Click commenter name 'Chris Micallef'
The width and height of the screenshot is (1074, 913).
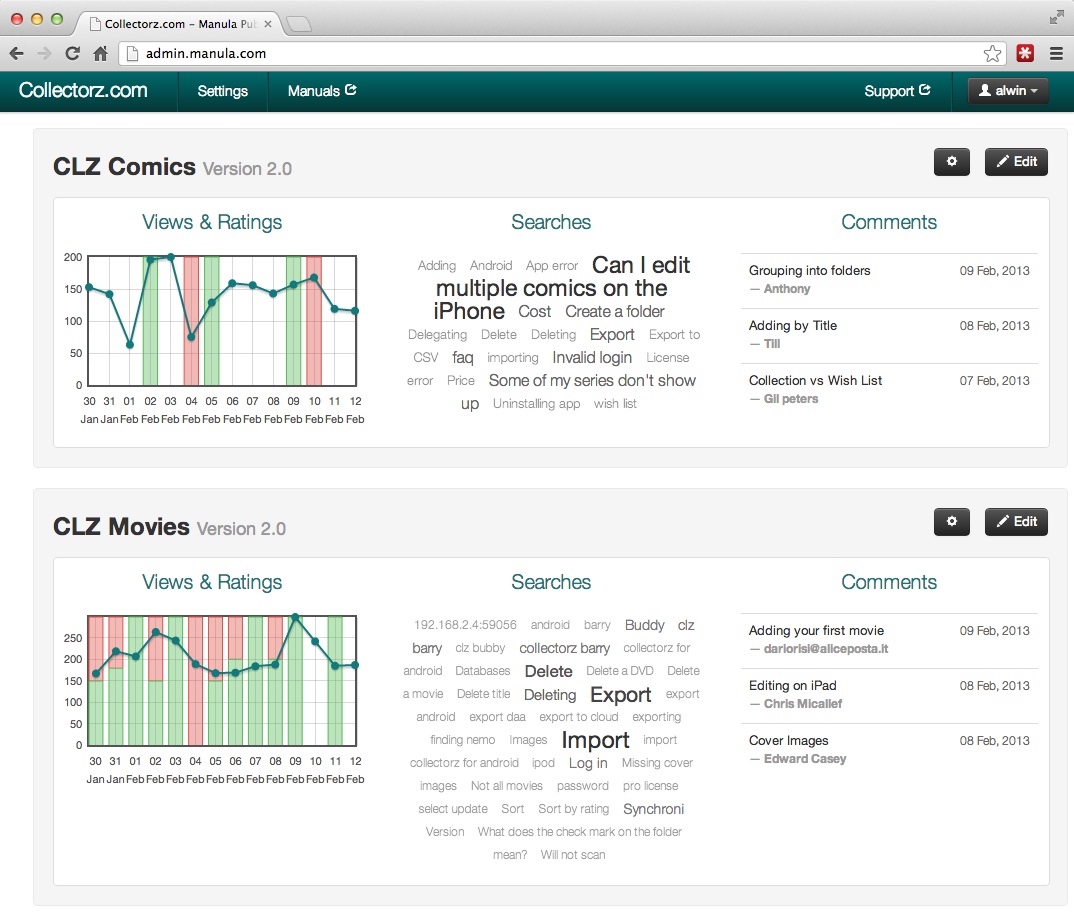click(x=803, y=704)
